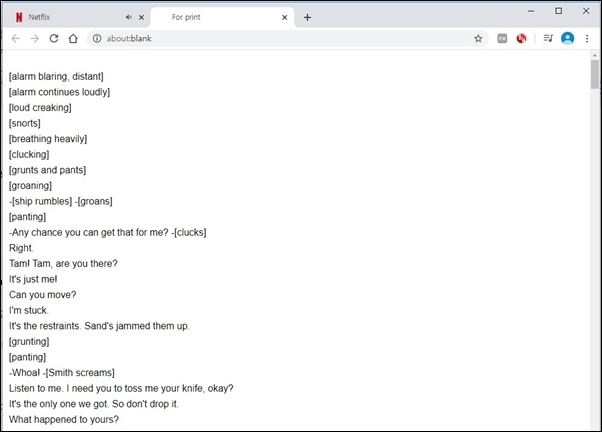Click the line "I'm stuck."

tap(29, 310)
